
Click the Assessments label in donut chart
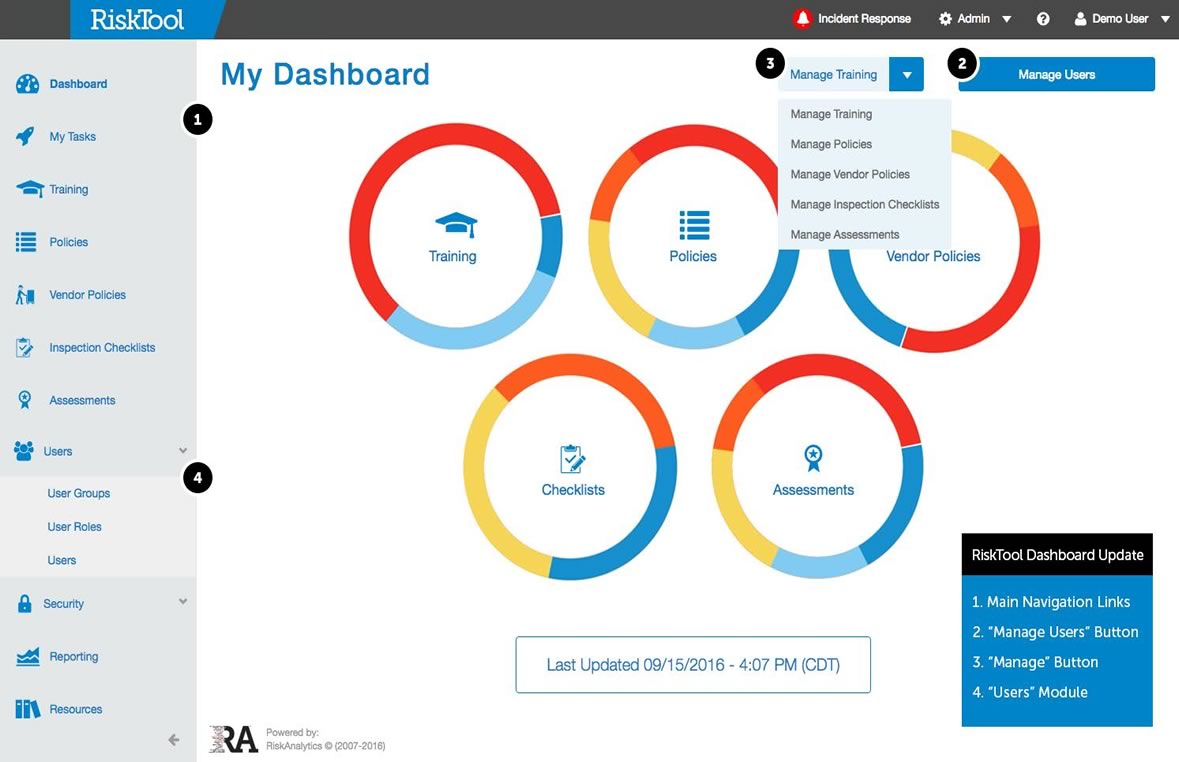814,490
